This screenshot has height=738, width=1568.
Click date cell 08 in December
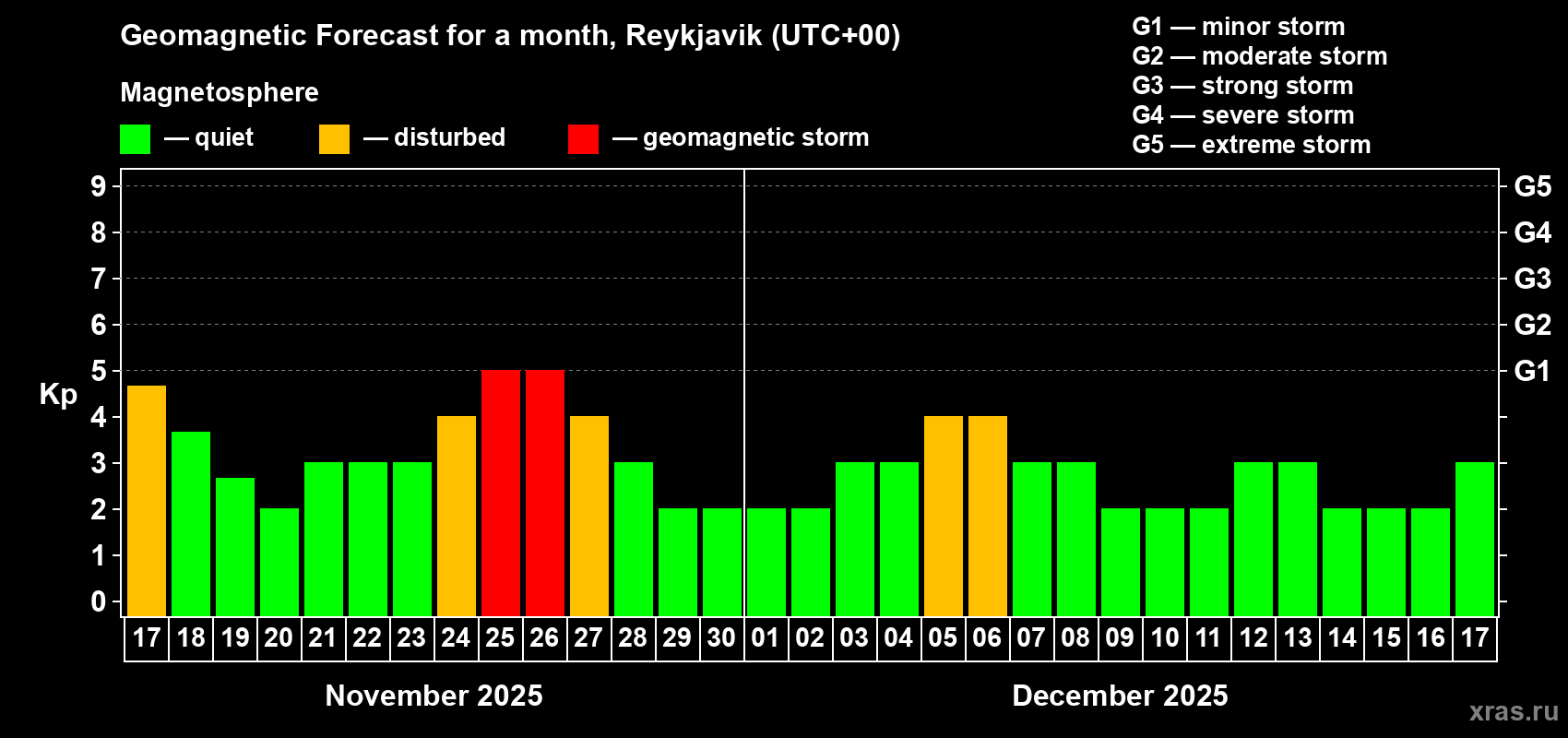[1076, 638]
